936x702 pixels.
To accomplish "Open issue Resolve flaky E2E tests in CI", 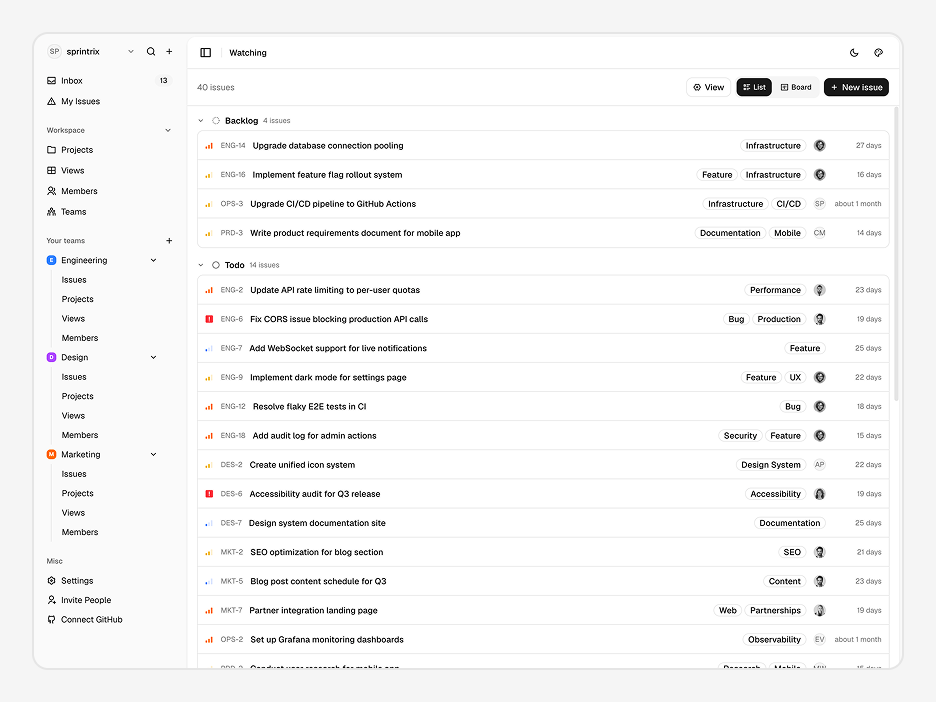I will (x=309, y=407).
